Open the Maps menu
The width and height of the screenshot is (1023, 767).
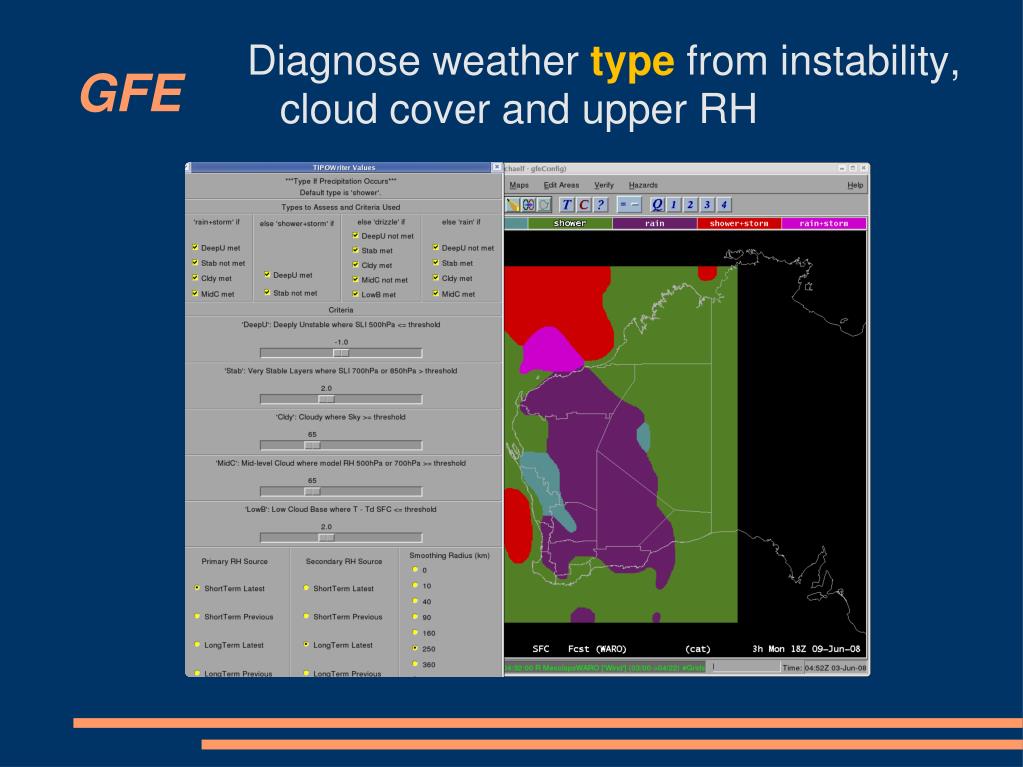click(519, 185)
